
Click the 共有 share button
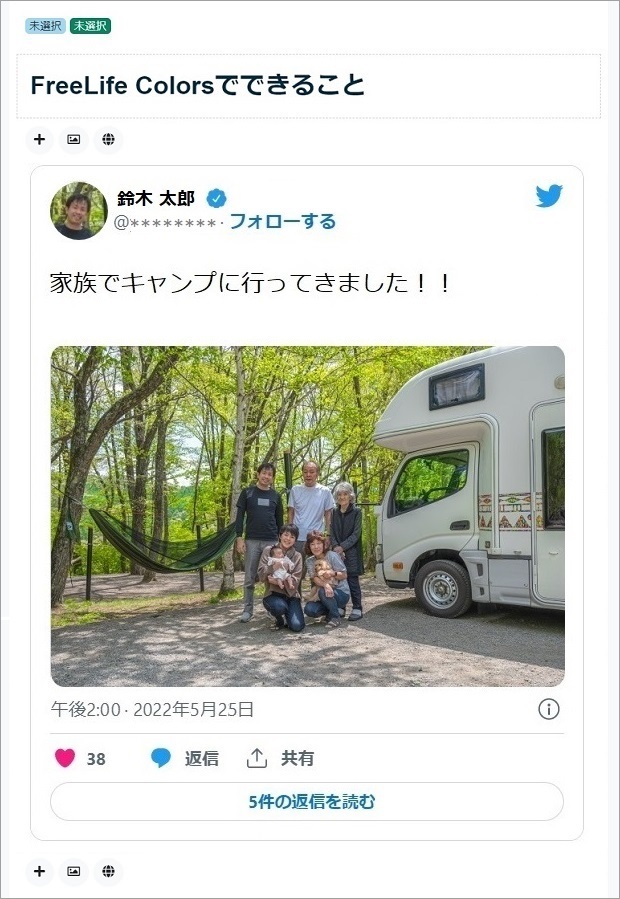280,758
